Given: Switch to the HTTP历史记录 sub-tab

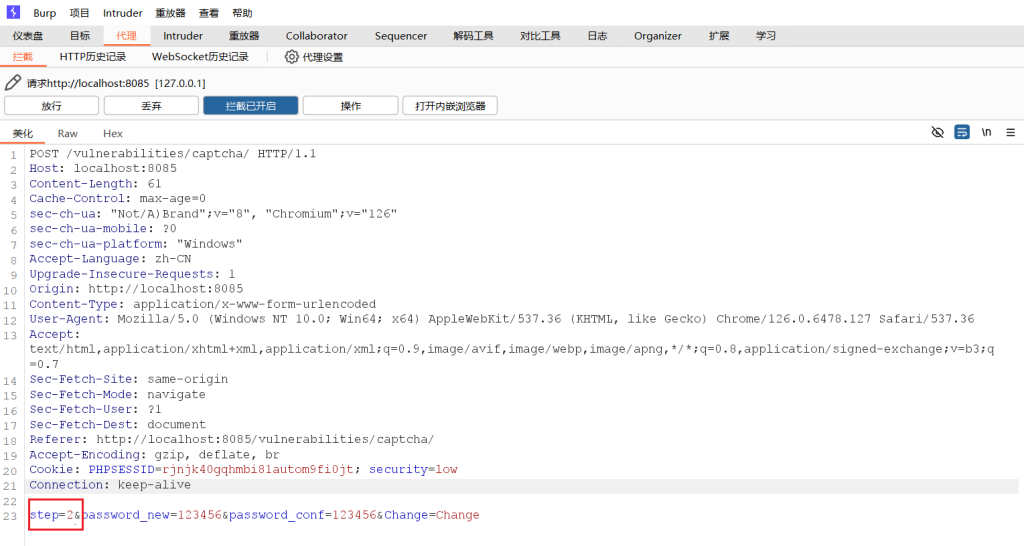Looking at the screenshot, I should pyautogui.click(x=93, y=57).
